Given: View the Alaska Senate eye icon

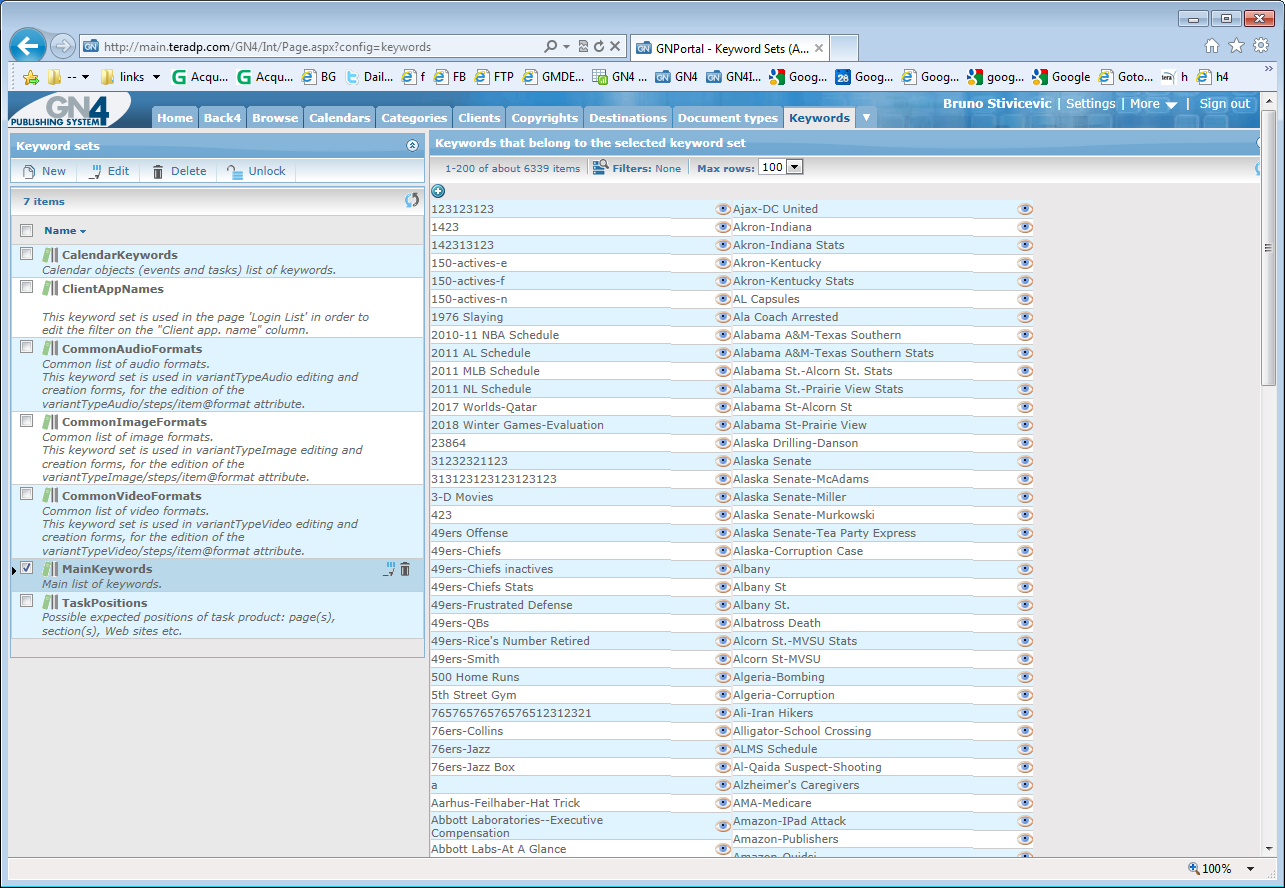Looking at the screenshot, I should [1025, 461].
